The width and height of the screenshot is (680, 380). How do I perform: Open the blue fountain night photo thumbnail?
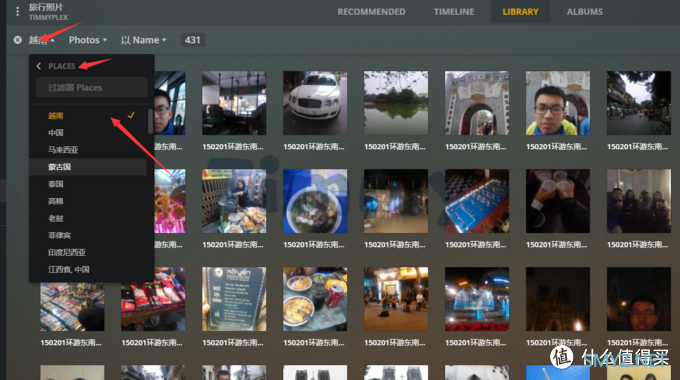[x=477, y=299]
